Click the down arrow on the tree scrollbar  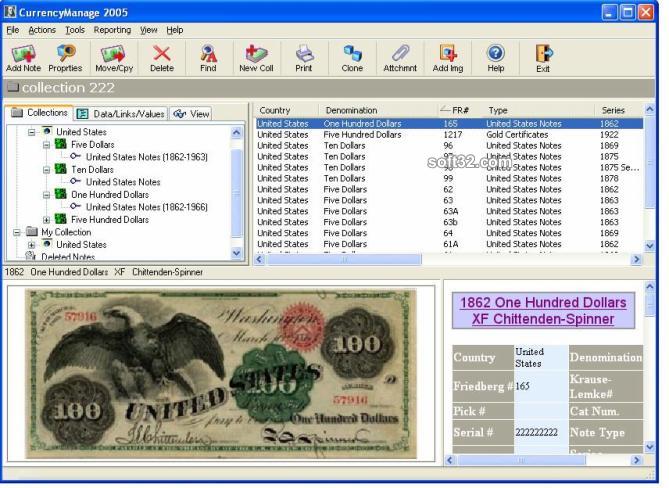237,253
